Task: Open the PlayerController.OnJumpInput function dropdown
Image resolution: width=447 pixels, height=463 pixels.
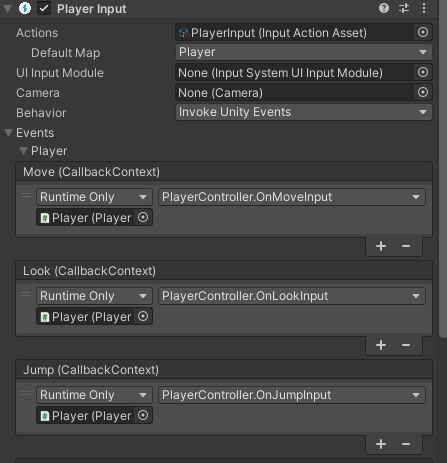Action: click(x=292, y=395)
